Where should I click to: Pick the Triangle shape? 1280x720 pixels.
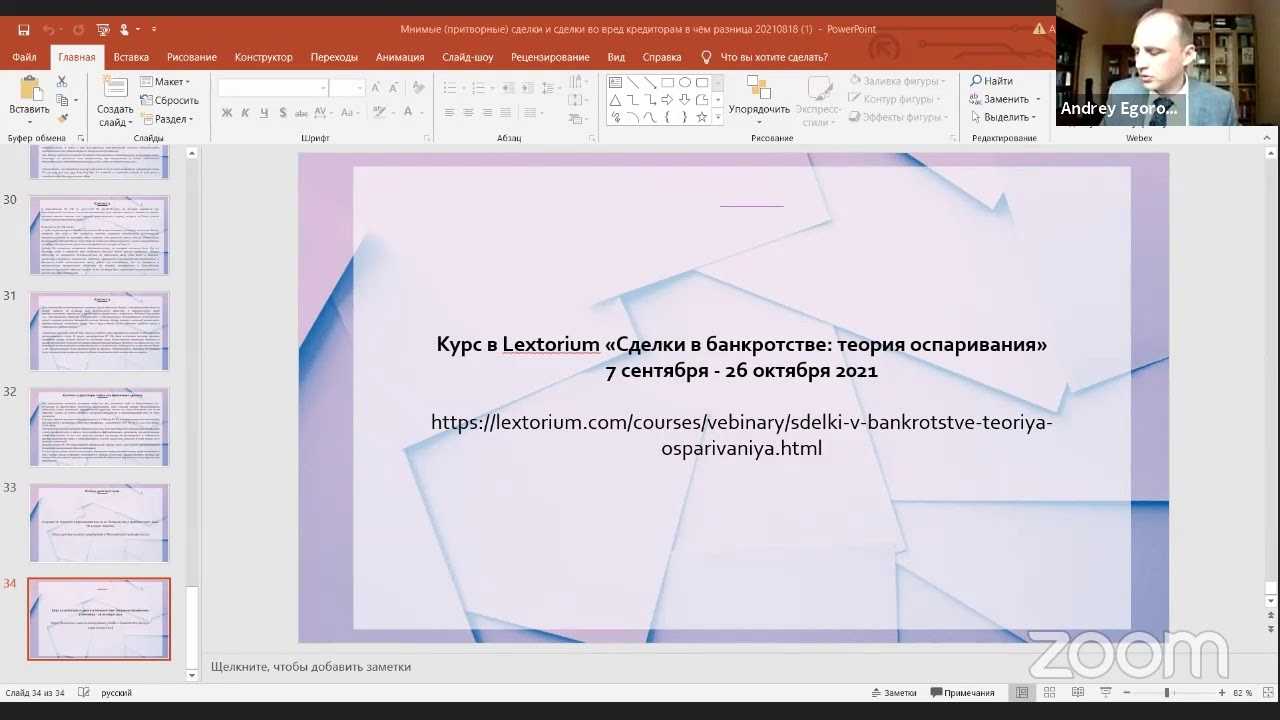tap(615, 100)
